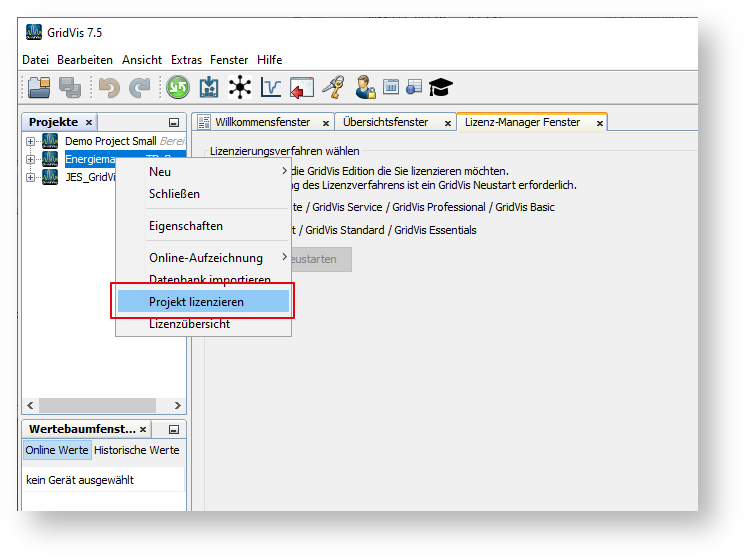746x559 pixels.
Task: Choose Eigenschaften from the context menu
Action: click(x=204, y=226)
